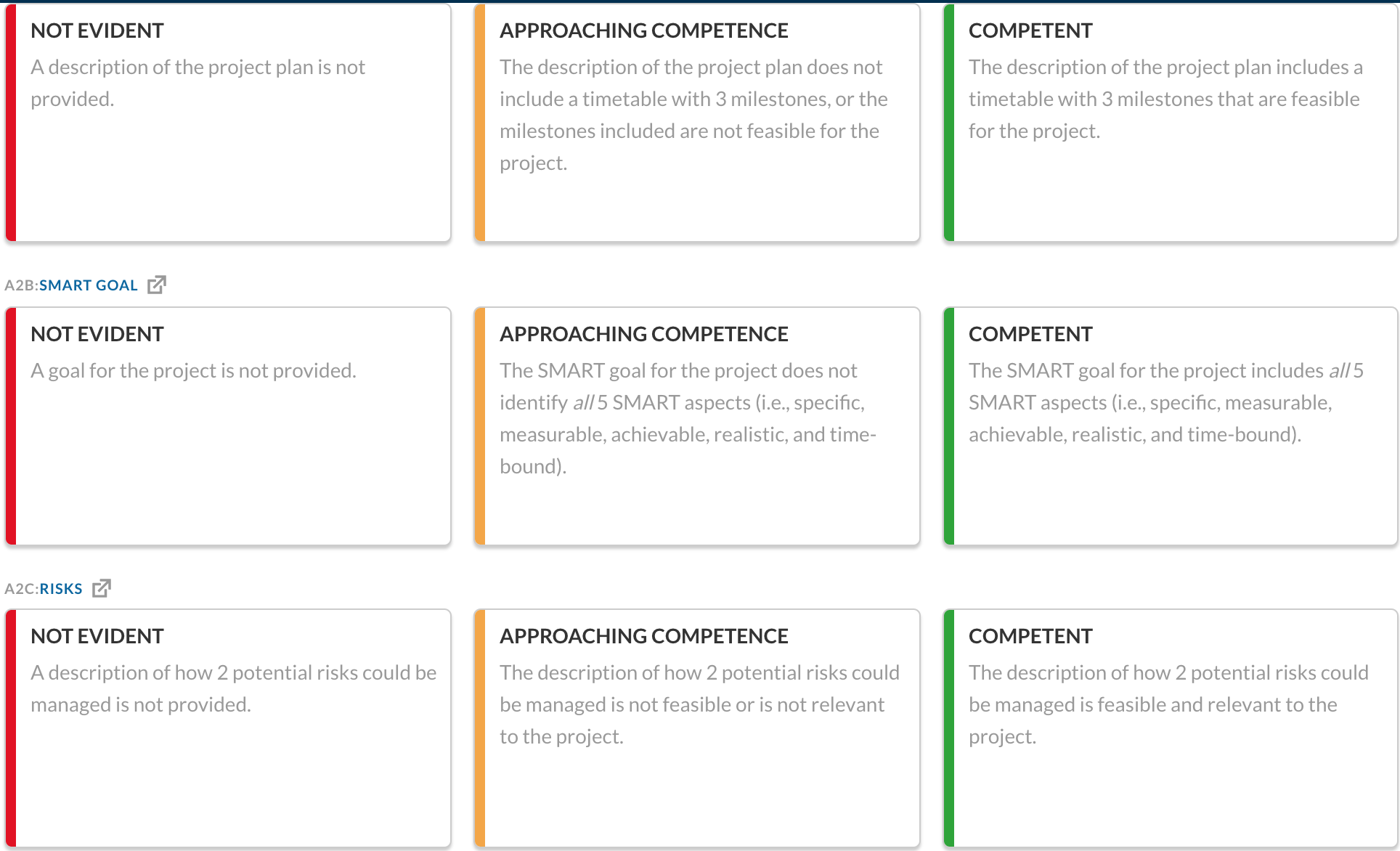Select Not Evident card about project plan description

[228, 123]
